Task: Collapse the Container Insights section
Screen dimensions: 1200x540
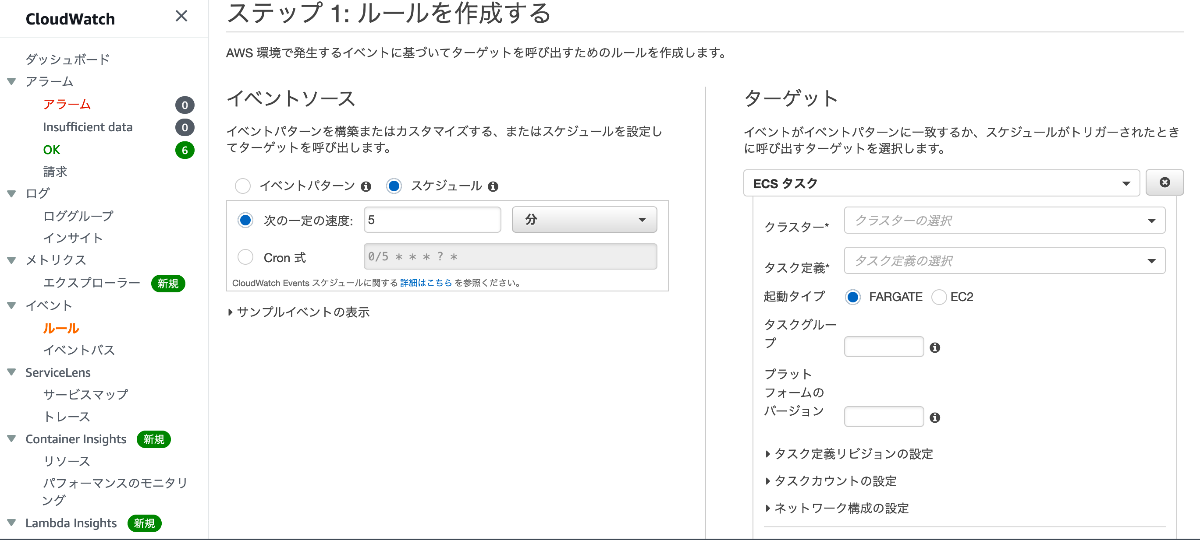Action: pyautogui.click(x=11, y=439)
